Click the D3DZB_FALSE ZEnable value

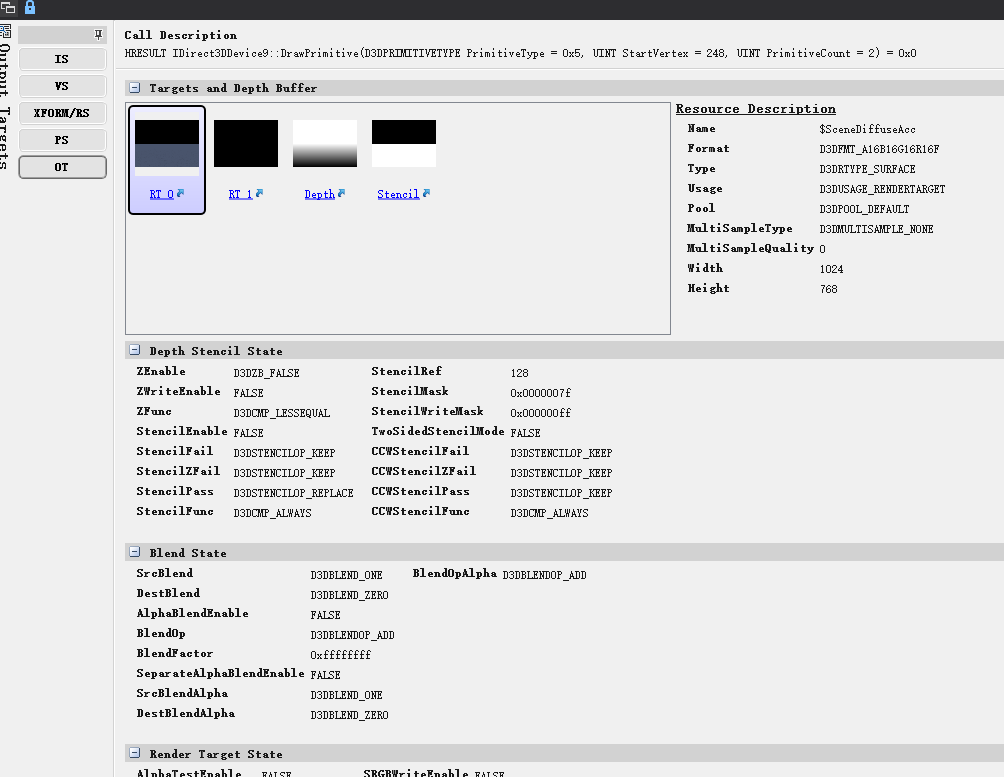point(266,373)
